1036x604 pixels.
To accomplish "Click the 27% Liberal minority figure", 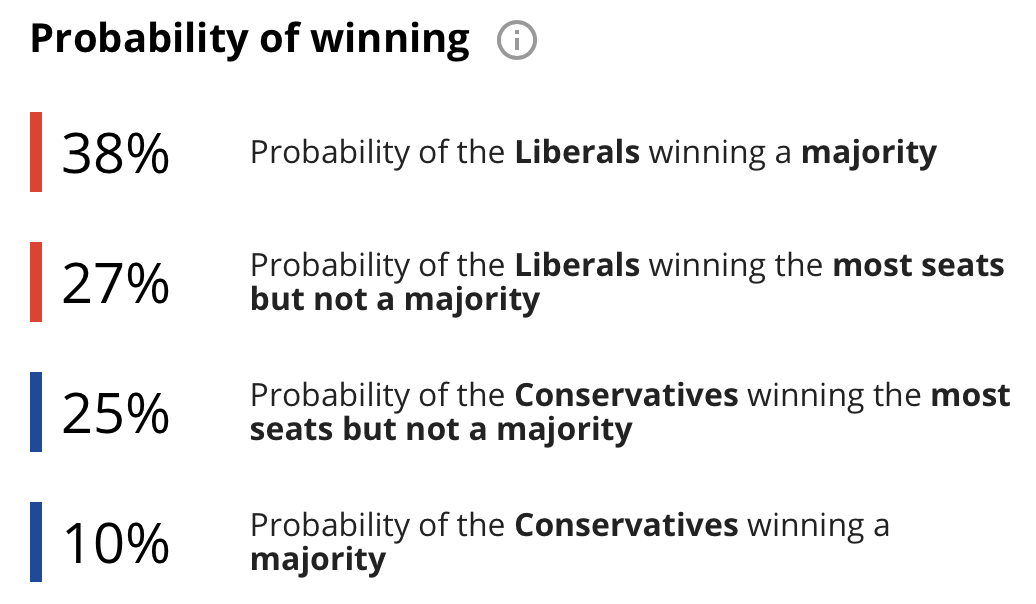I will click(x=116, y=283).
